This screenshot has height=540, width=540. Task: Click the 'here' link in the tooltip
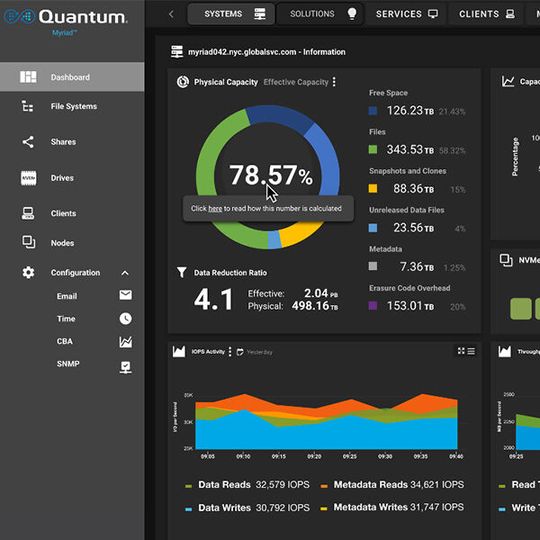point(215,209)
